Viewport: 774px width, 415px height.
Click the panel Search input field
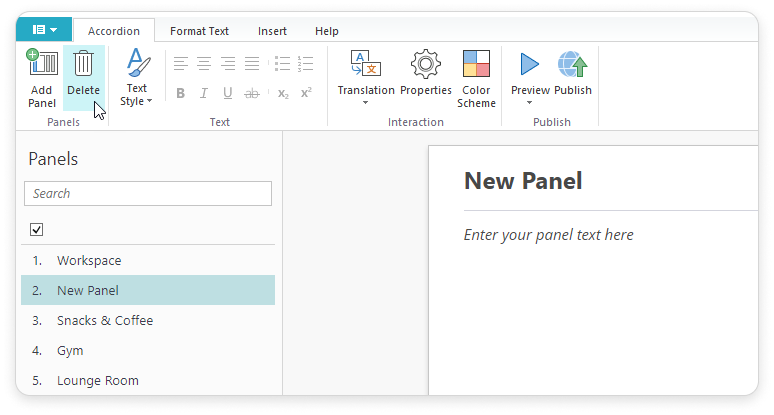point(148,193)
